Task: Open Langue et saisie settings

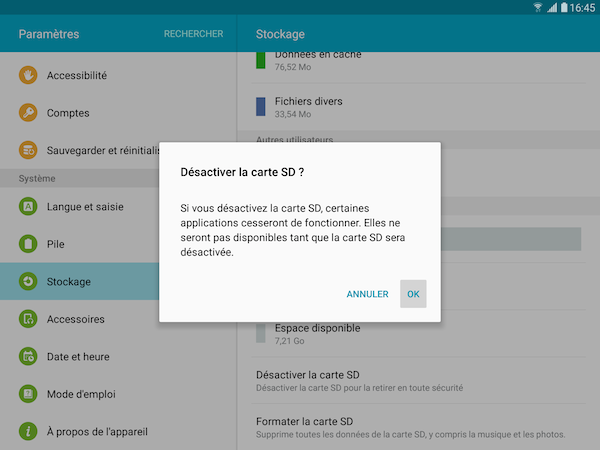Action: tap(80, 207)
